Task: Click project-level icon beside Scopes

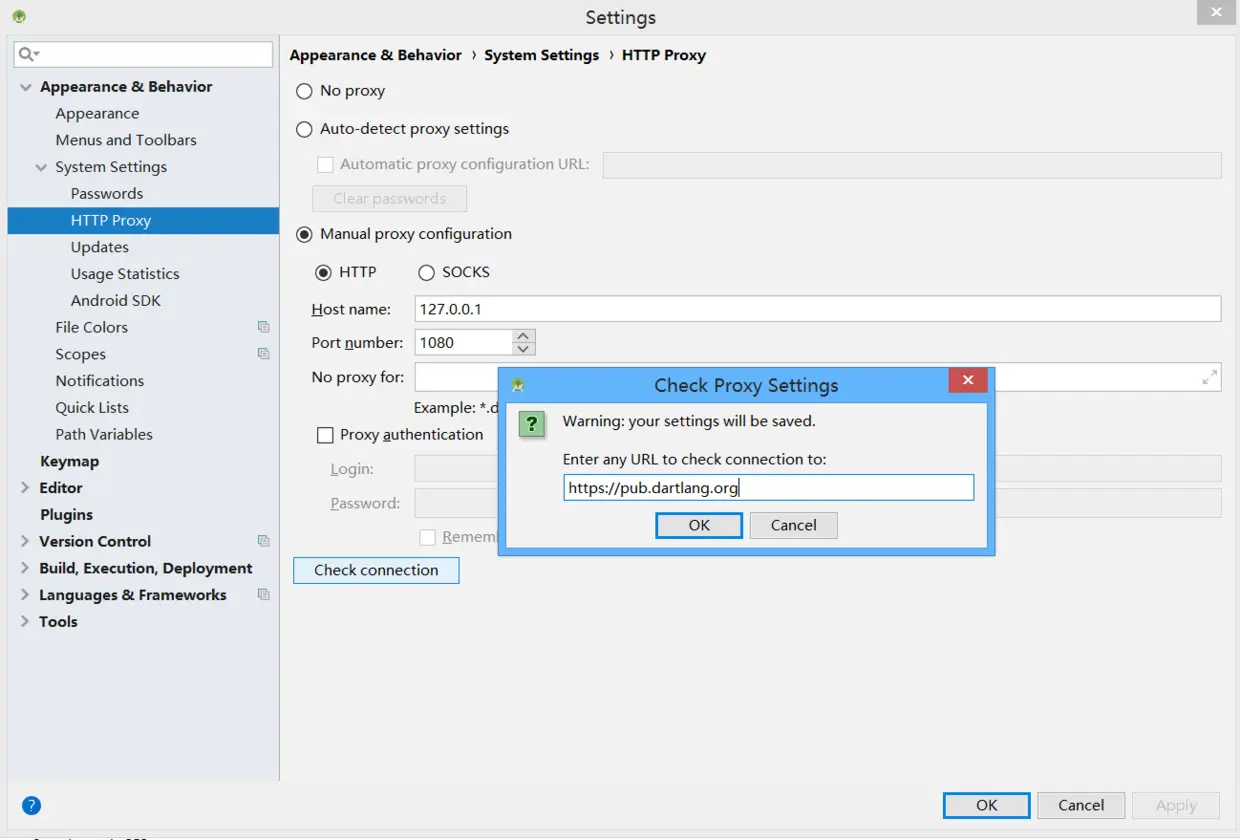Action: (263, 354)
